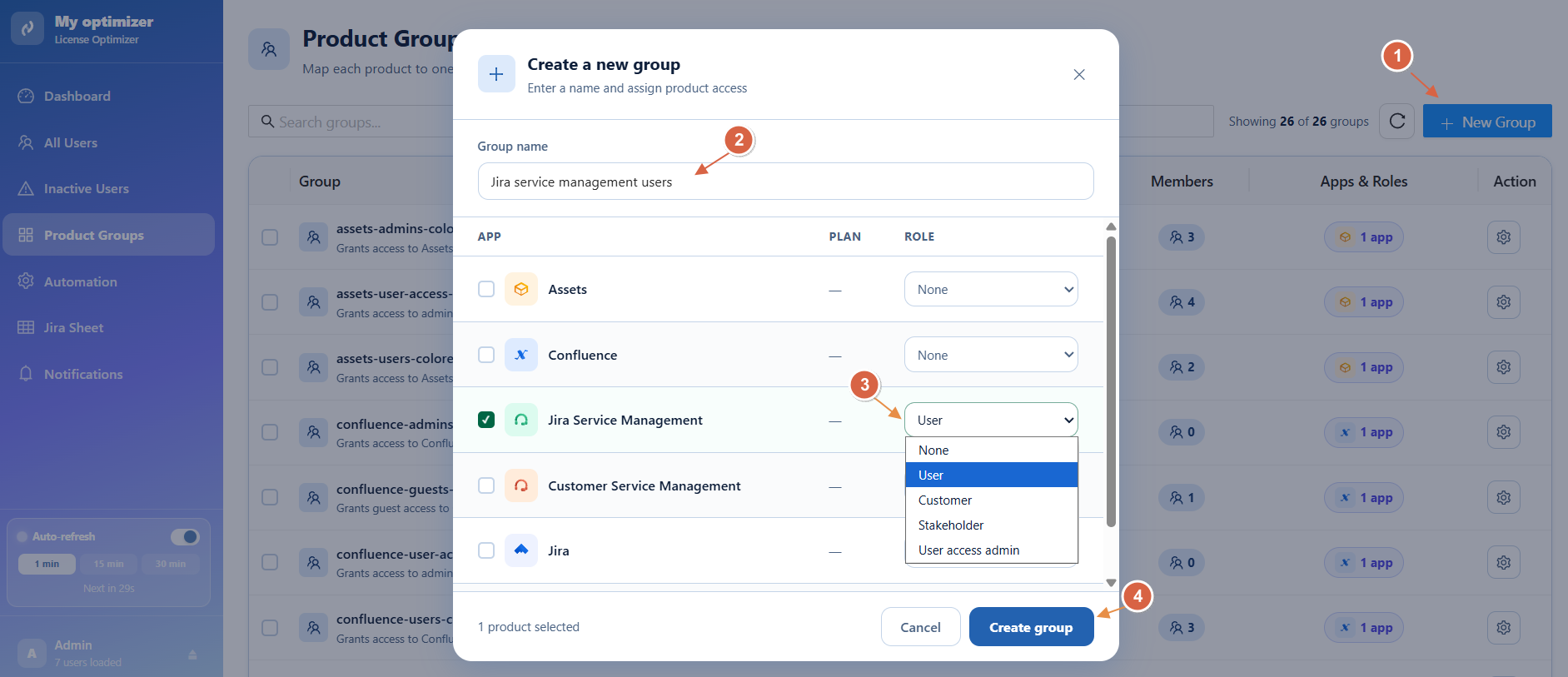This screenshot has width=1568, height=677.
Task: Open settings gear for confluence-guests row
Action: [1504, 498]
